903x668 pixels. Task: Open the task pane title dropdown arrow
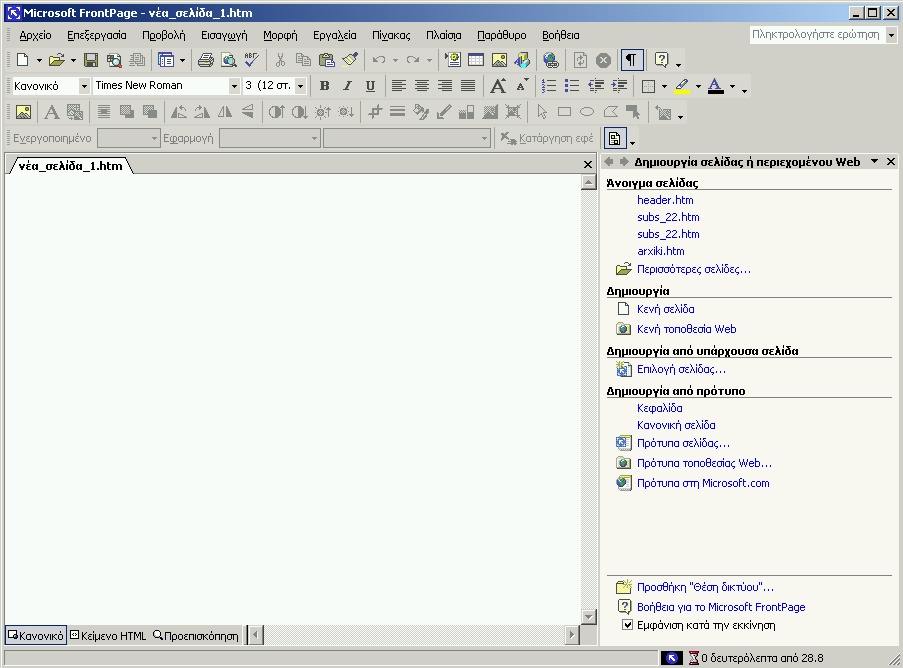click(874, 162)
